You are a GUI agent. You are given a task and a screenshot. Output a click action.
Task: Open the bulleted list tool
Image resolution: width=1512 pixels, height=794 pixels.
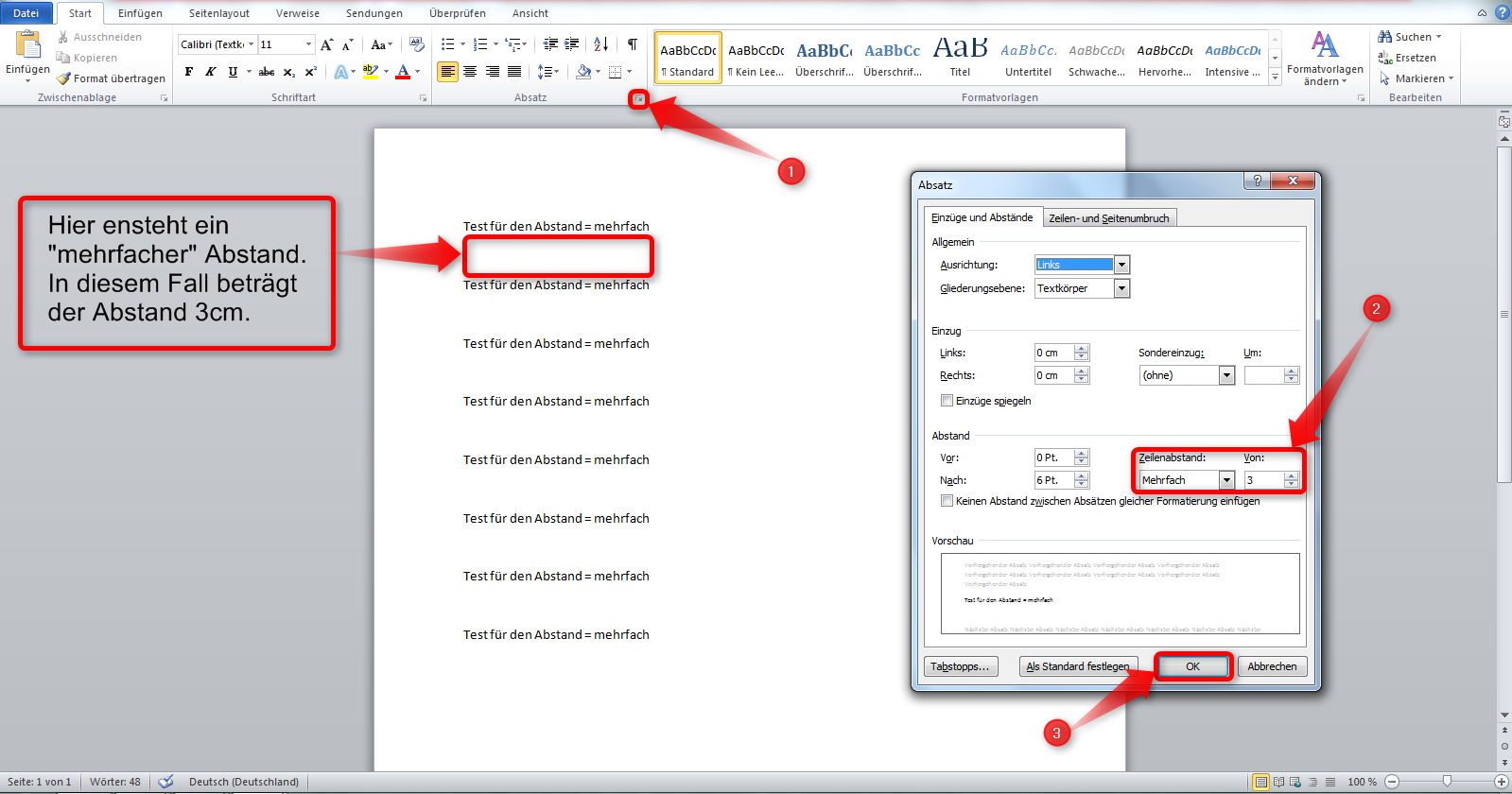(x=448, y=44)
